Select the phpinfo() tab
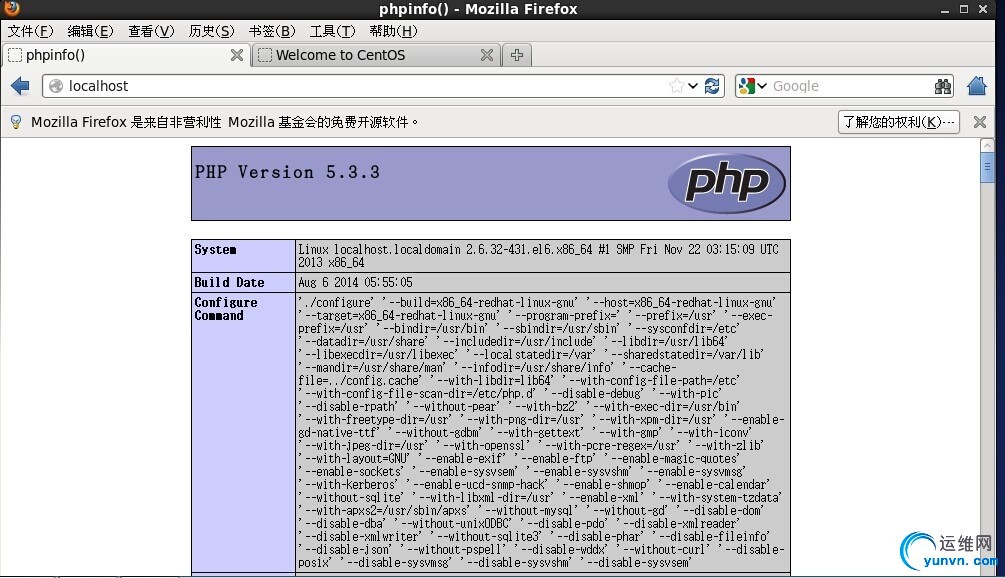Image resolution: width=1005 pixels, height=578 pixels. point(126,55)
